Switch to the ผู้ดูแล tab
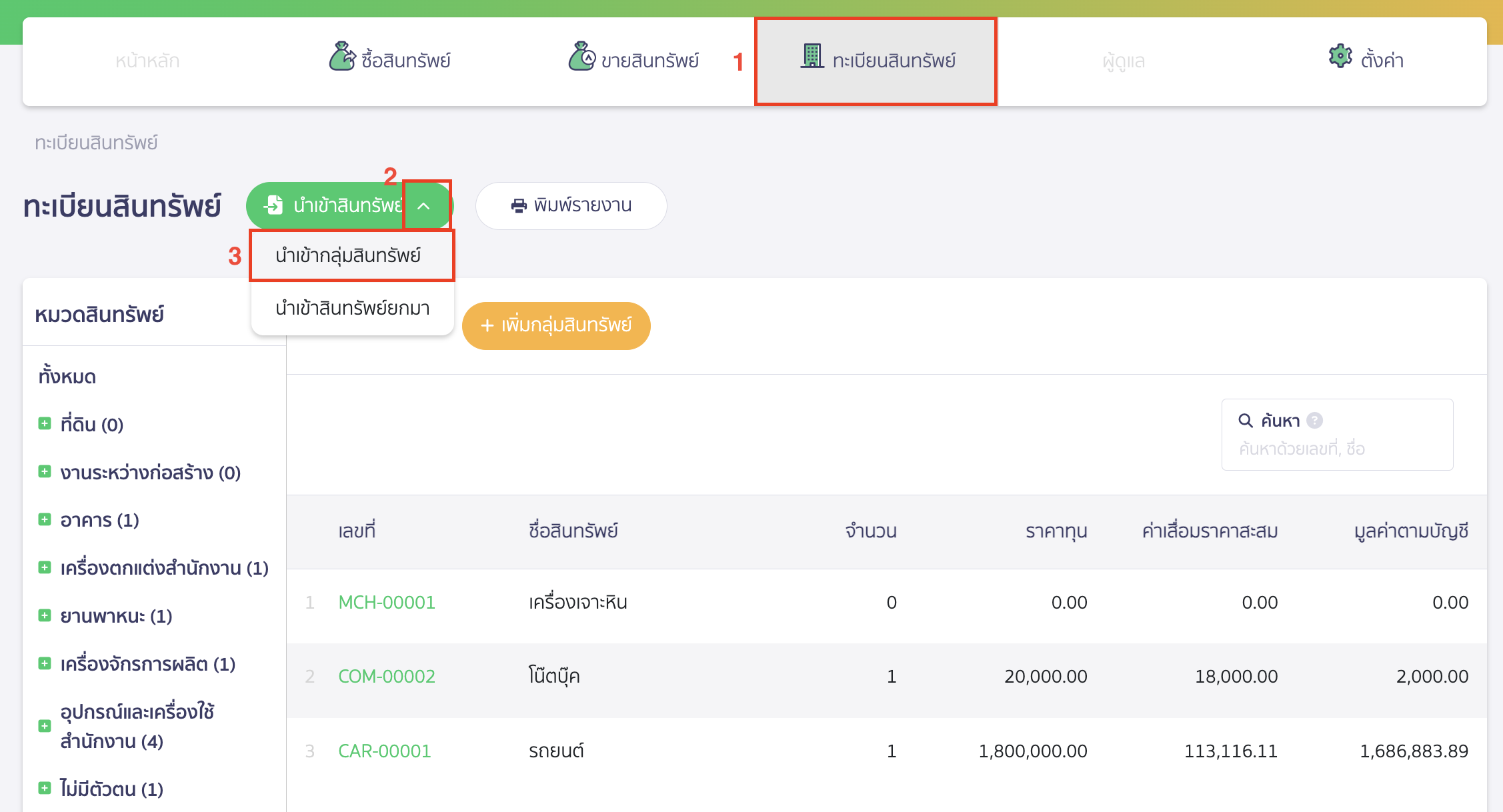The image size is (1503, 812). 1123,61
